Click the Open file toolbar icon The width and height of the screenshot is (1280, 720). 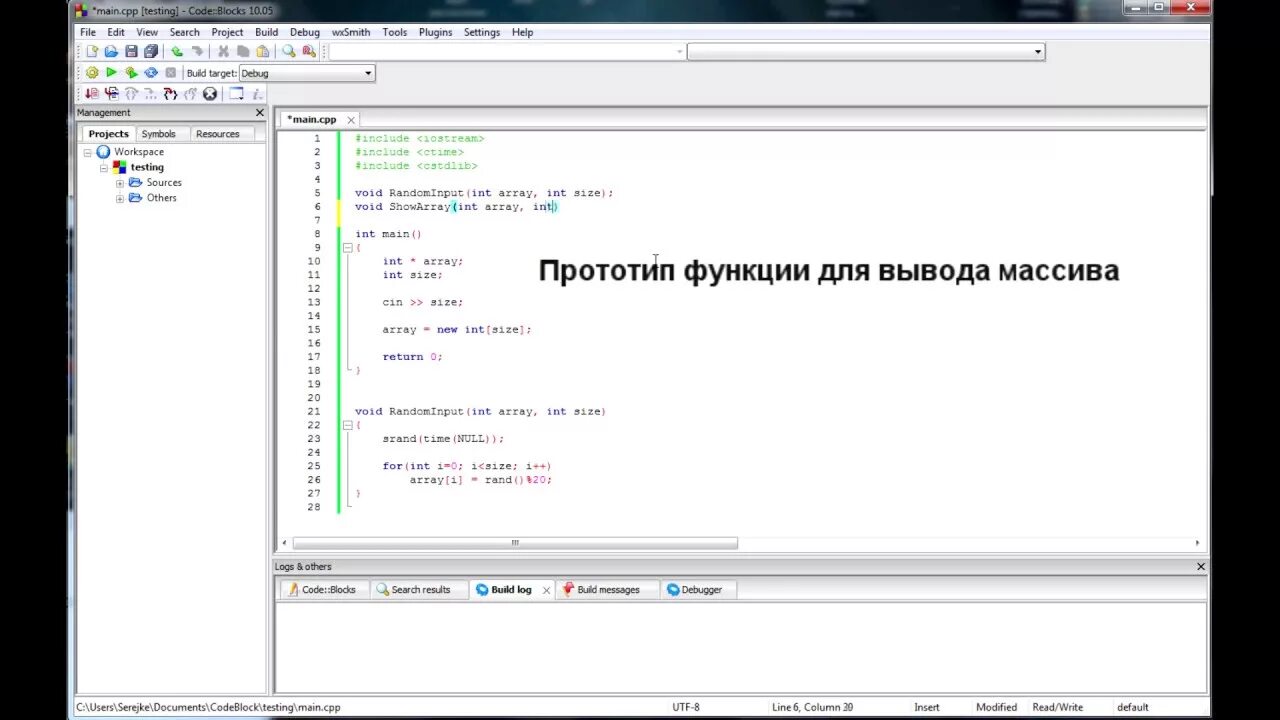[x=111, y=51]
